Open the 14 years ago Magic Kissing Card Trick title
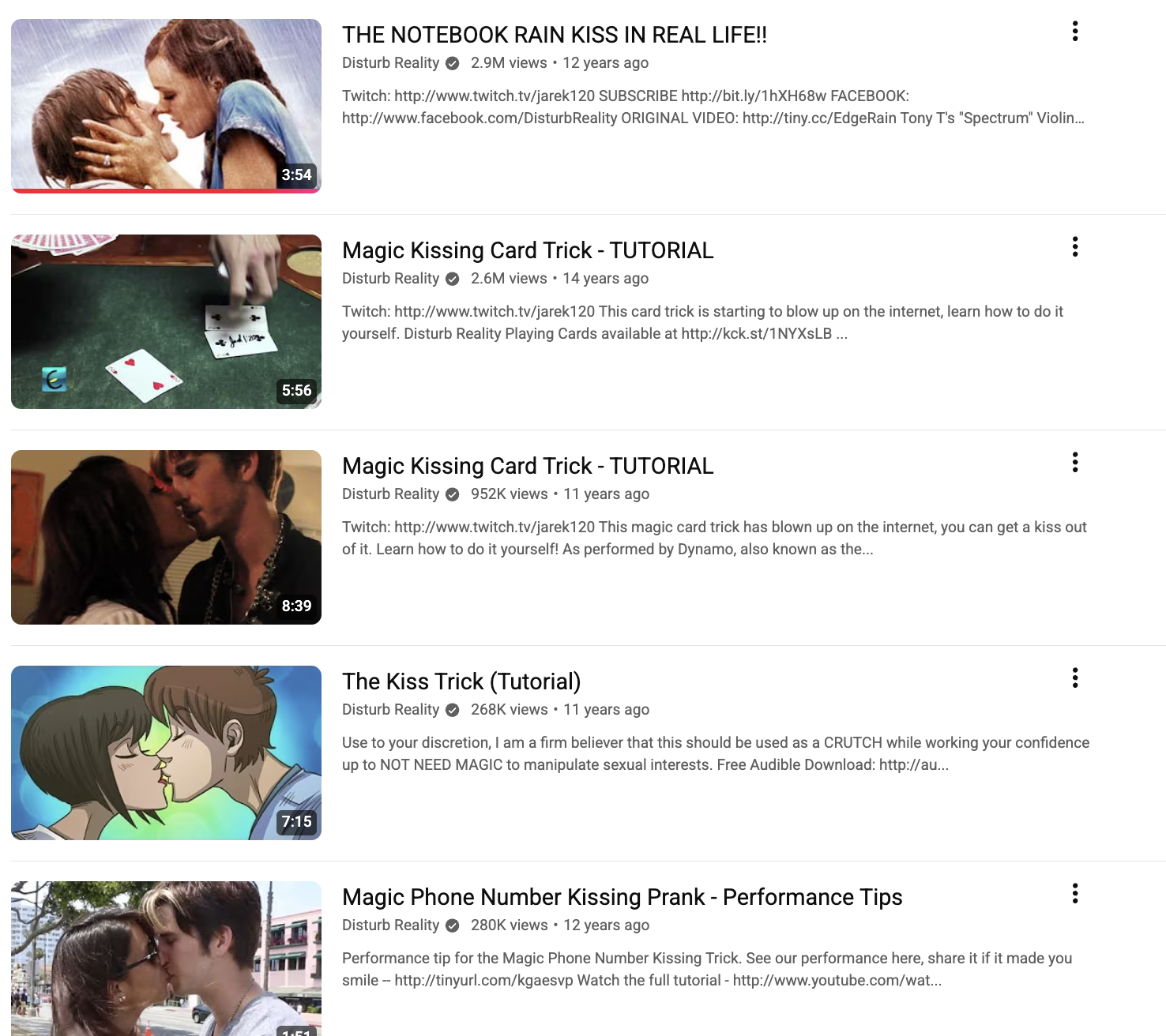 528,250
